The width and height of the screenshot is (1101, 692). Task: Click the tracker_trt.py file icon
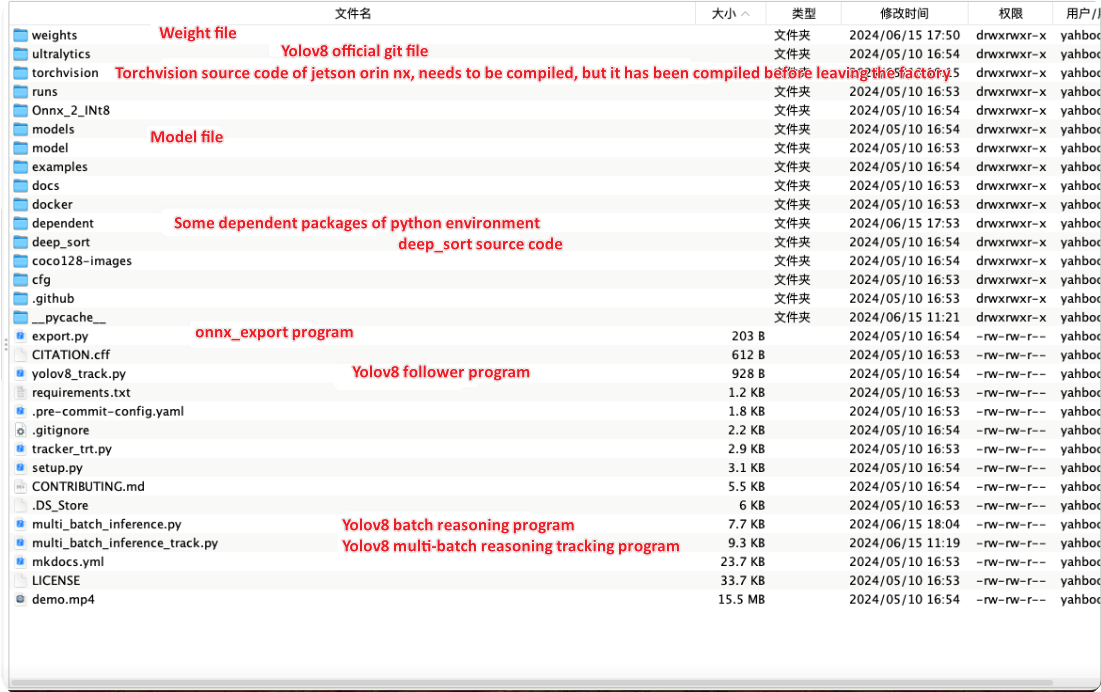(20, 449)
